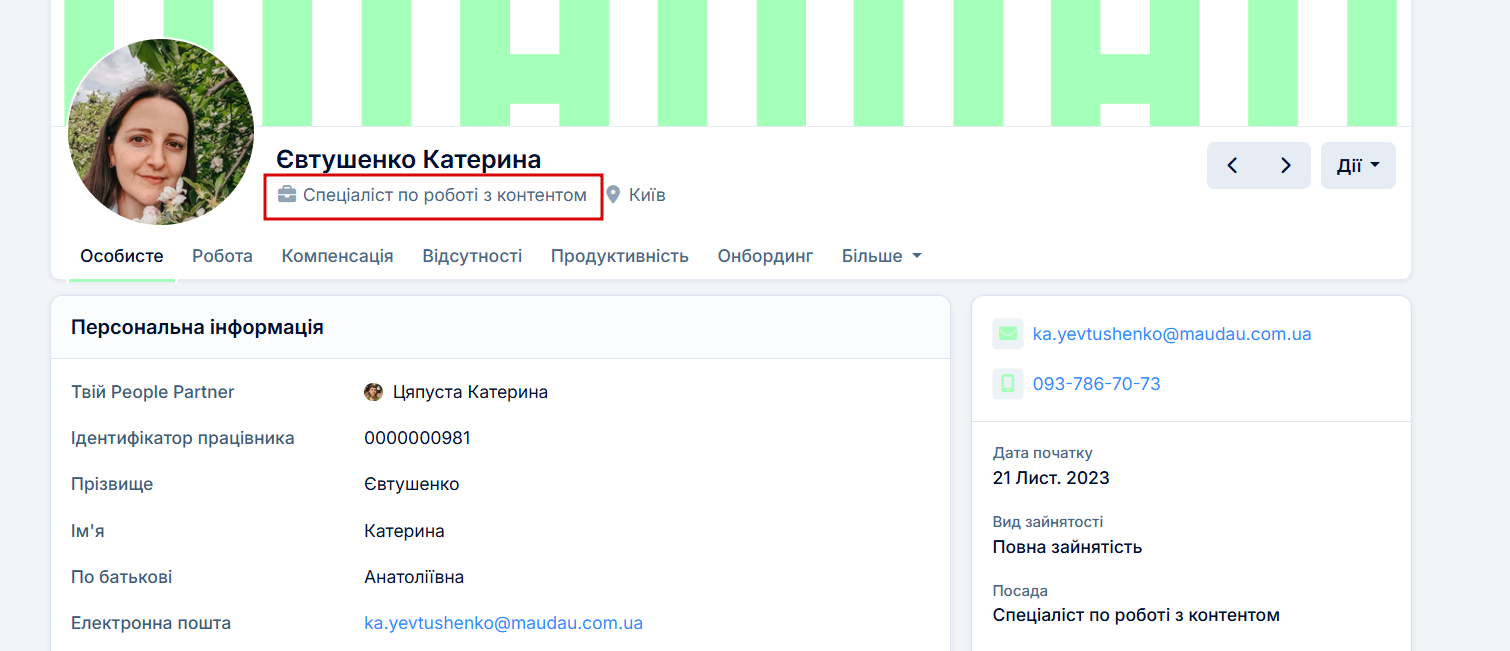Click the green mobile phone icon

click(x=1007, y=384)
